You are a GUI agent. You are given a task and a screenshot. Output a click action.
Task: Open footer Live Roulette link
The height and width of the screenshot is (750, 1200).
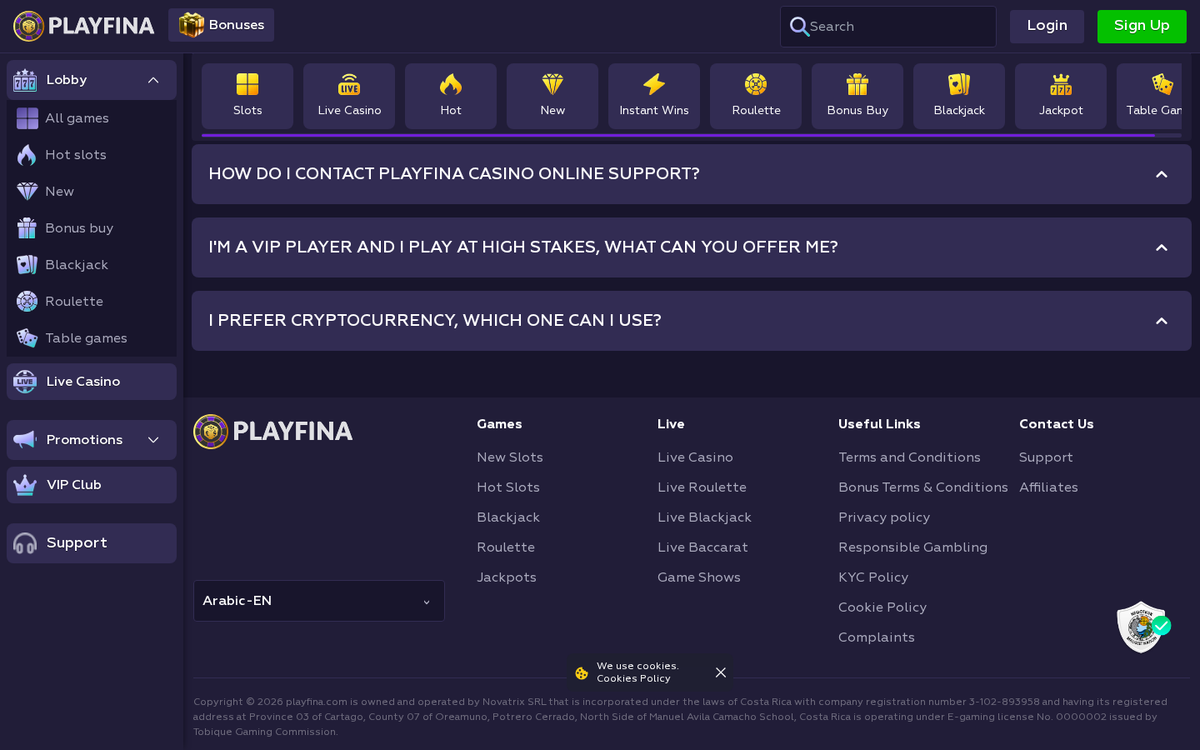click(x=702, y=487)
